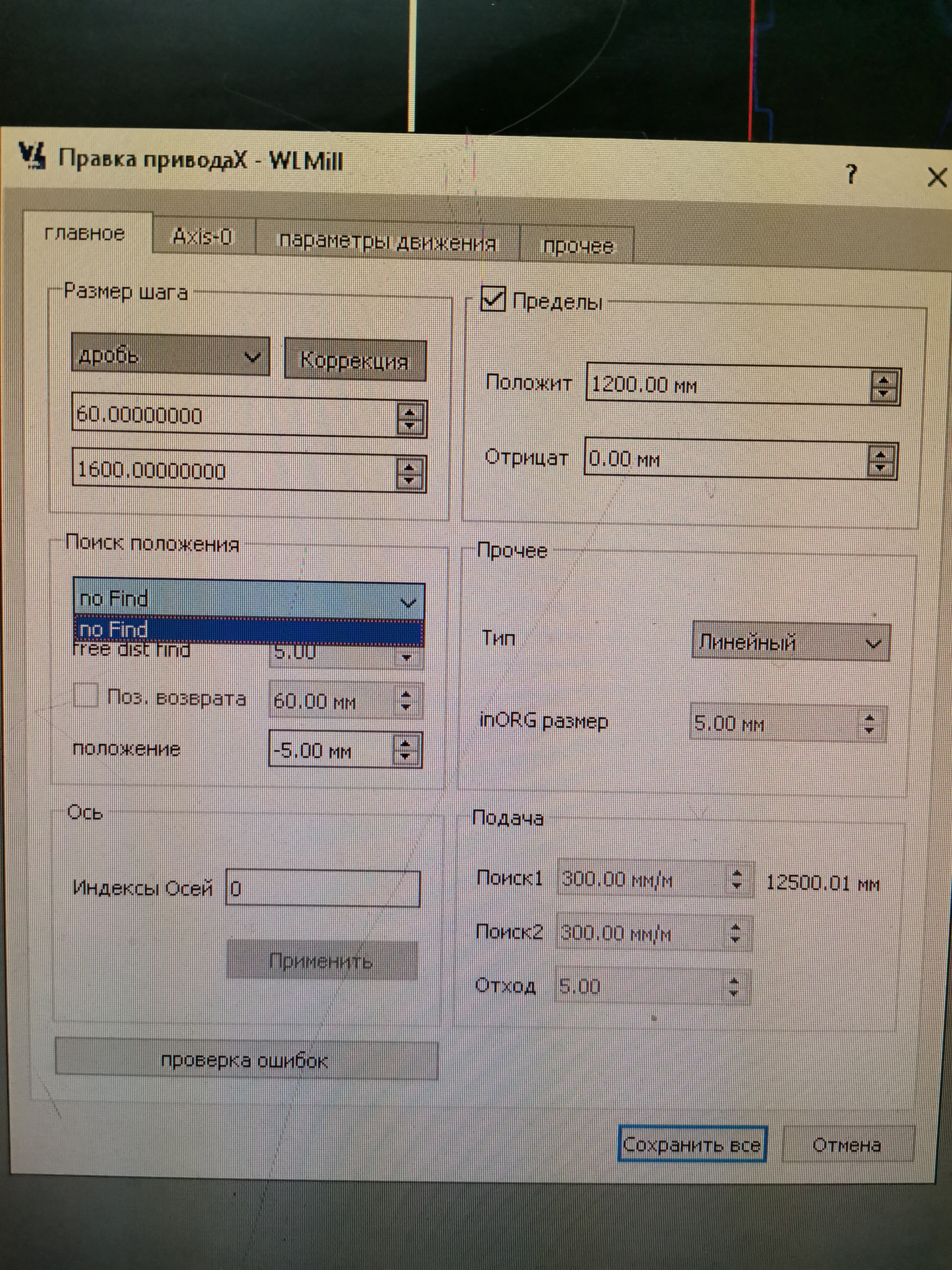The height and width of the screenshot is (1270, 952).
Task: Increment the inORG размер stepper
Action: pos(869,718)
